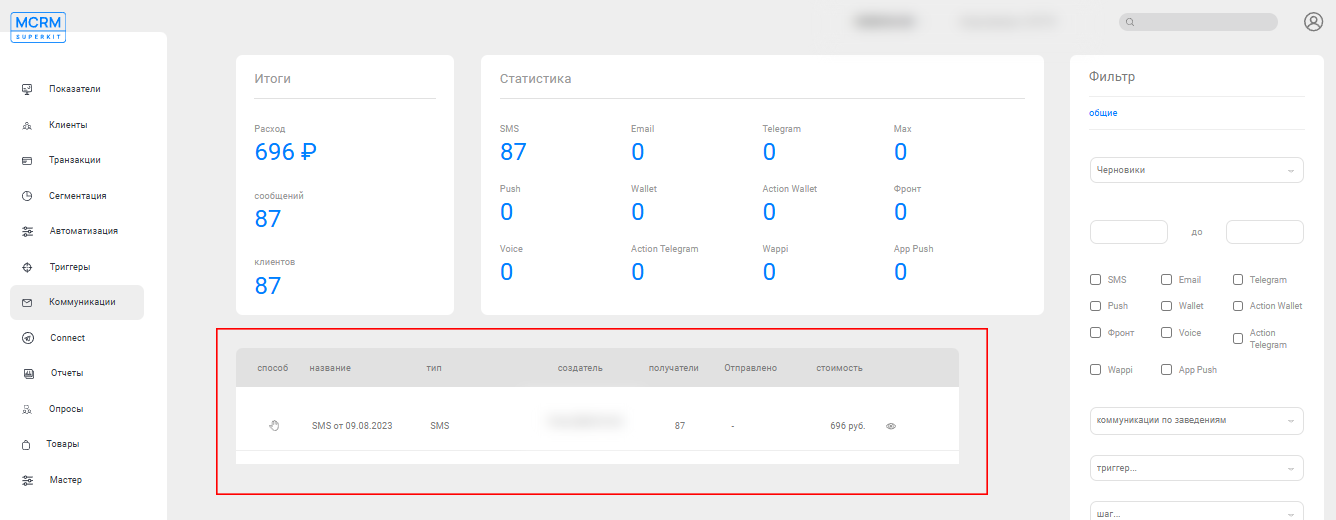Click the Показатели monitor icon
1336x520 pixels.
point(28,89)
